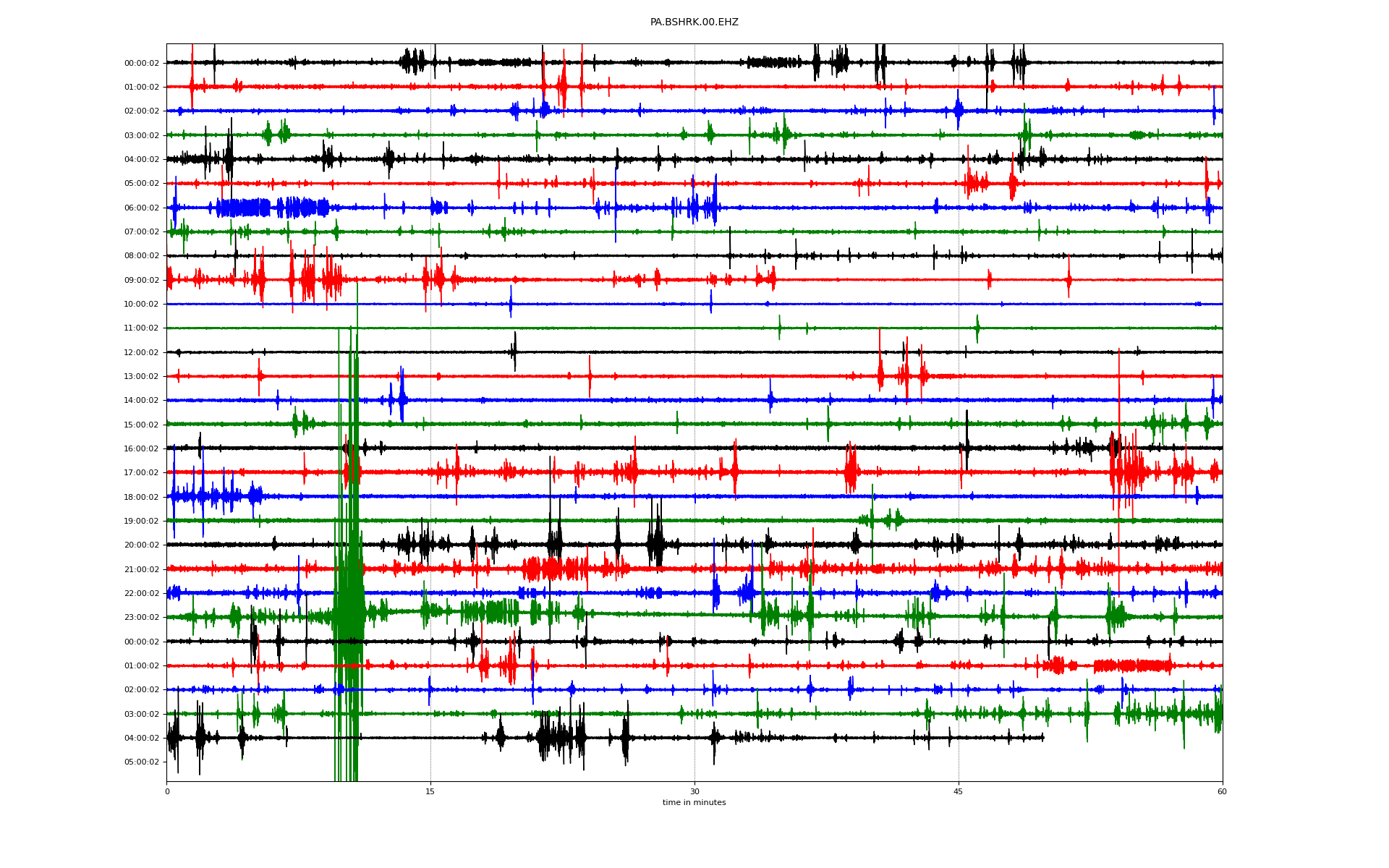Viewport: 1389px width, 868px height.
Task: Select the 11:00:02 trace label
Action: coord(141,328)
